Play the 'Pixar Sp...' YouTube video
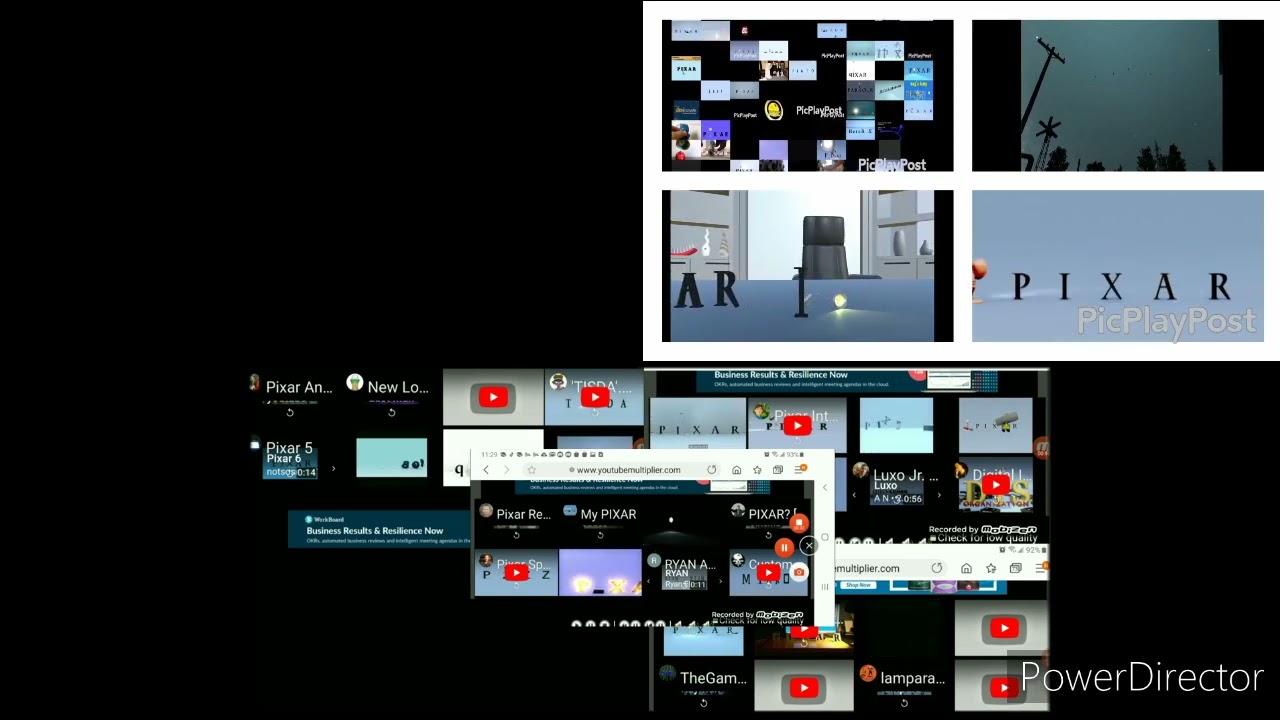Viewport: 1280px width, 720px height. [x=516, y=572]
